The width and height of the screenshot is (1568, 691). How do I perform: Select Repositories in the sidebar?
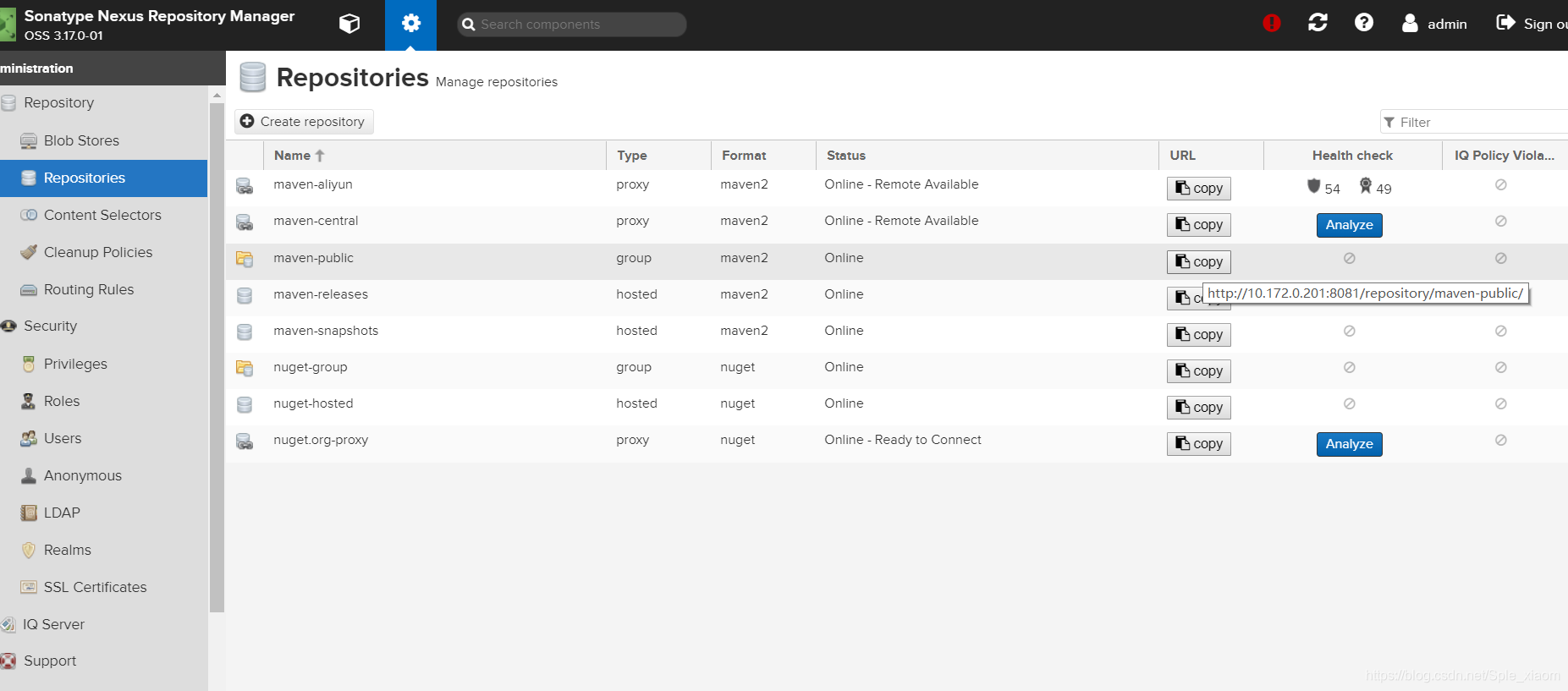click(x=103, y=178)
